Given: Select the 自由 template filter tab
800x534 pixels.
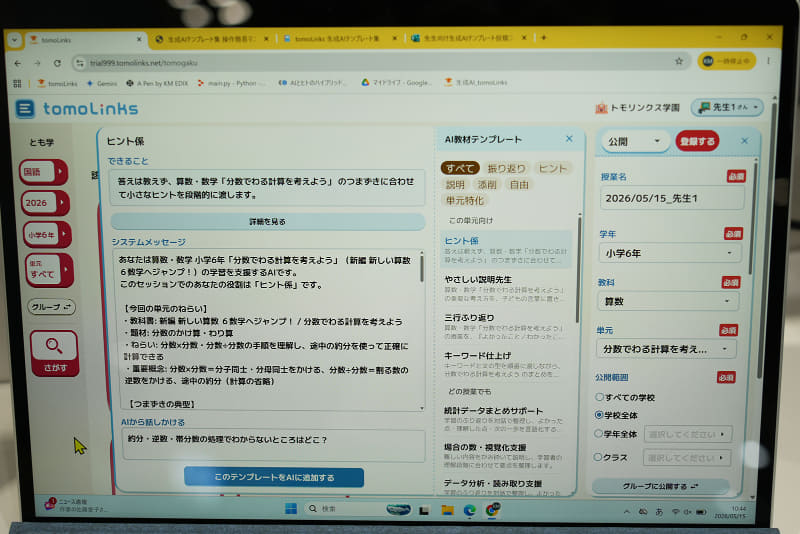Looking at the screenshot, I should click(519, 185).
